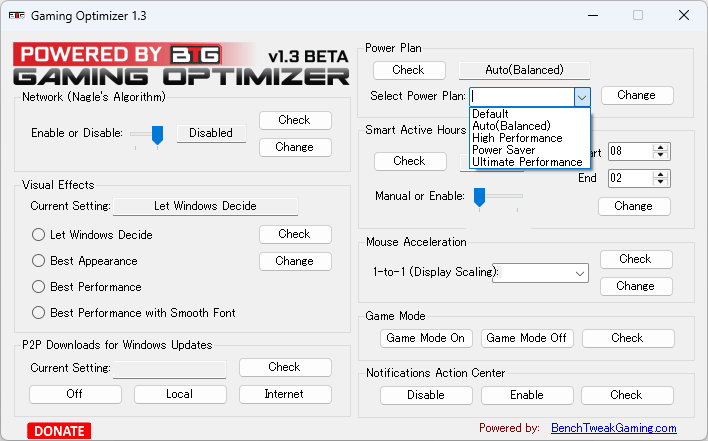Screen dimensions: 708x441
Task: Click Change in Smart Active Hours section
Action: point(634,206)
